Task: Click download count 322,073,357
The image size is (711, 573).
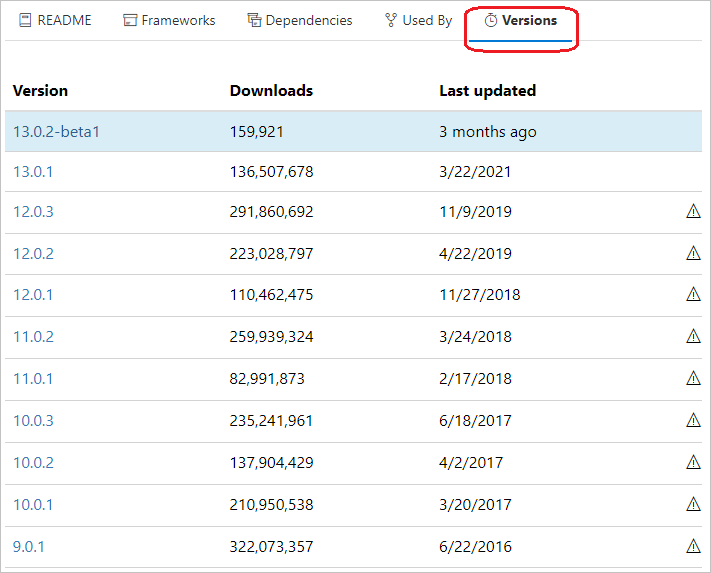Action: [x=271, y=547]
